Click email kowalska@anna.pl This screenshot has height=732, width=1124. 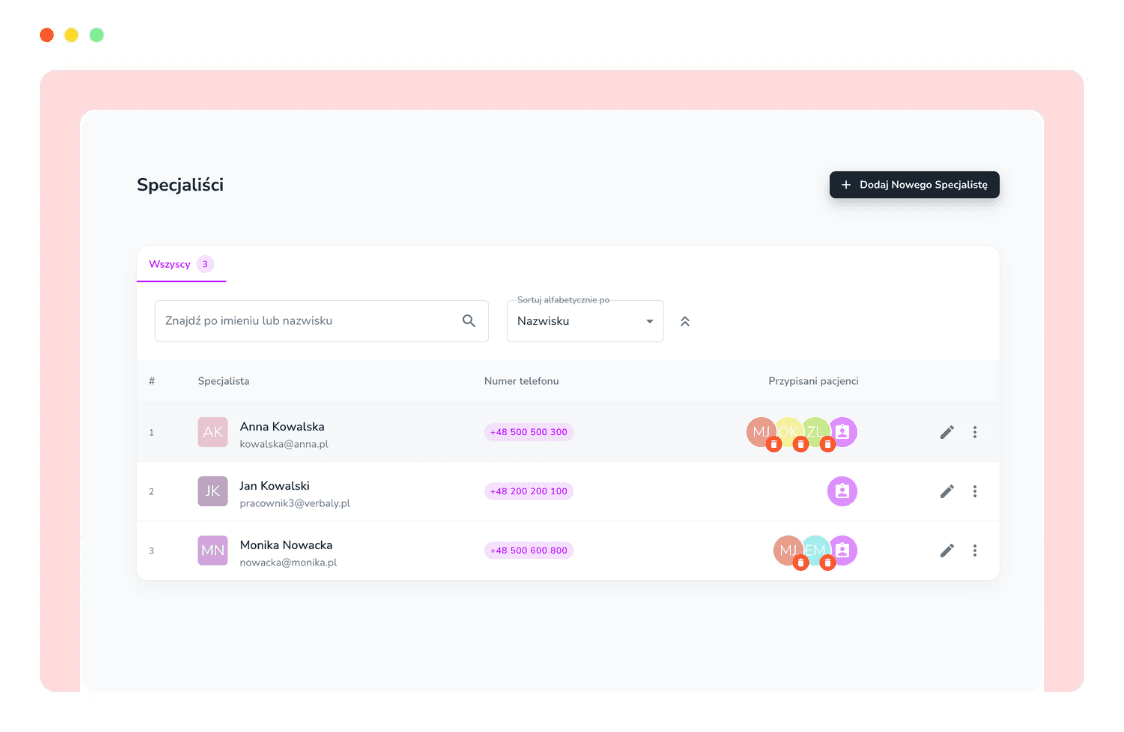pyautogui.click(x=284, y=445)
